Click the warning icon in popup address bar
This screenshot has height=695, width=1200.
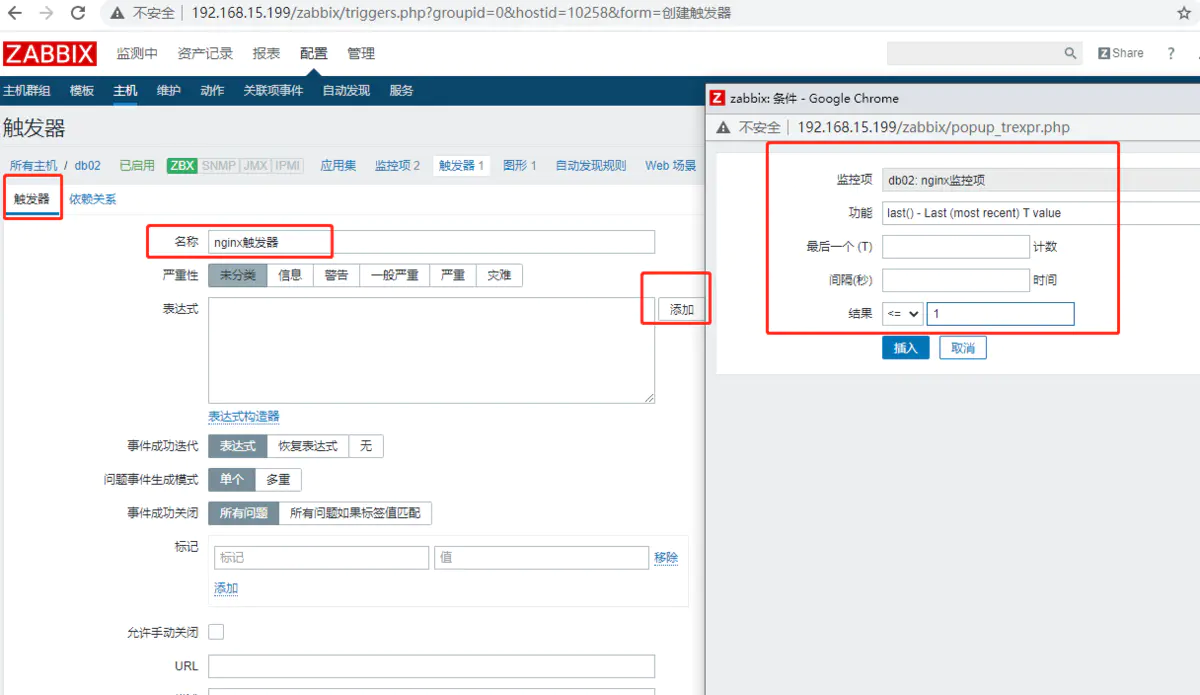725,128
